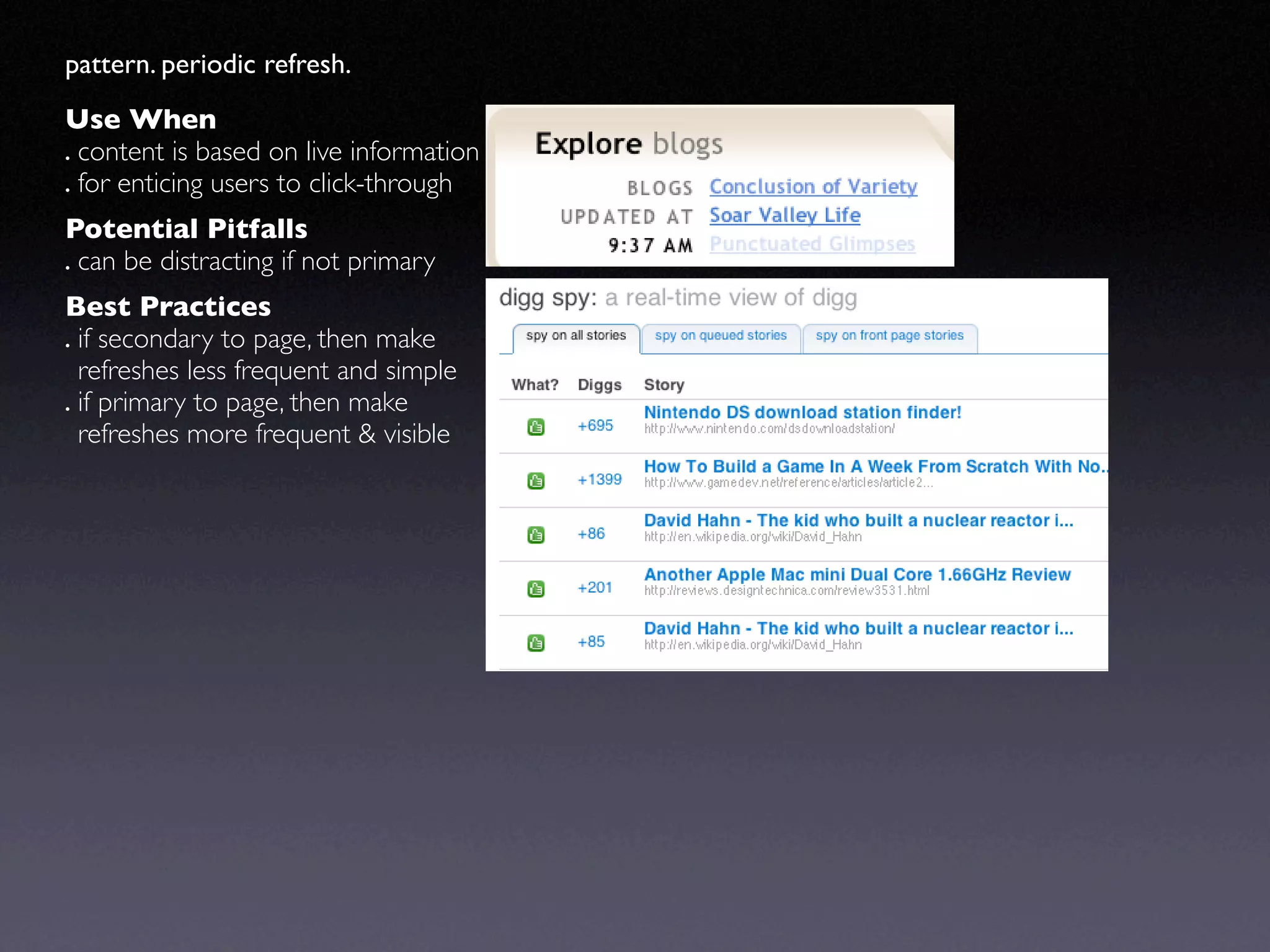Click the 'Diggs' column header
Viewport: 1270px width, 952px height.
tap(599, 385)
